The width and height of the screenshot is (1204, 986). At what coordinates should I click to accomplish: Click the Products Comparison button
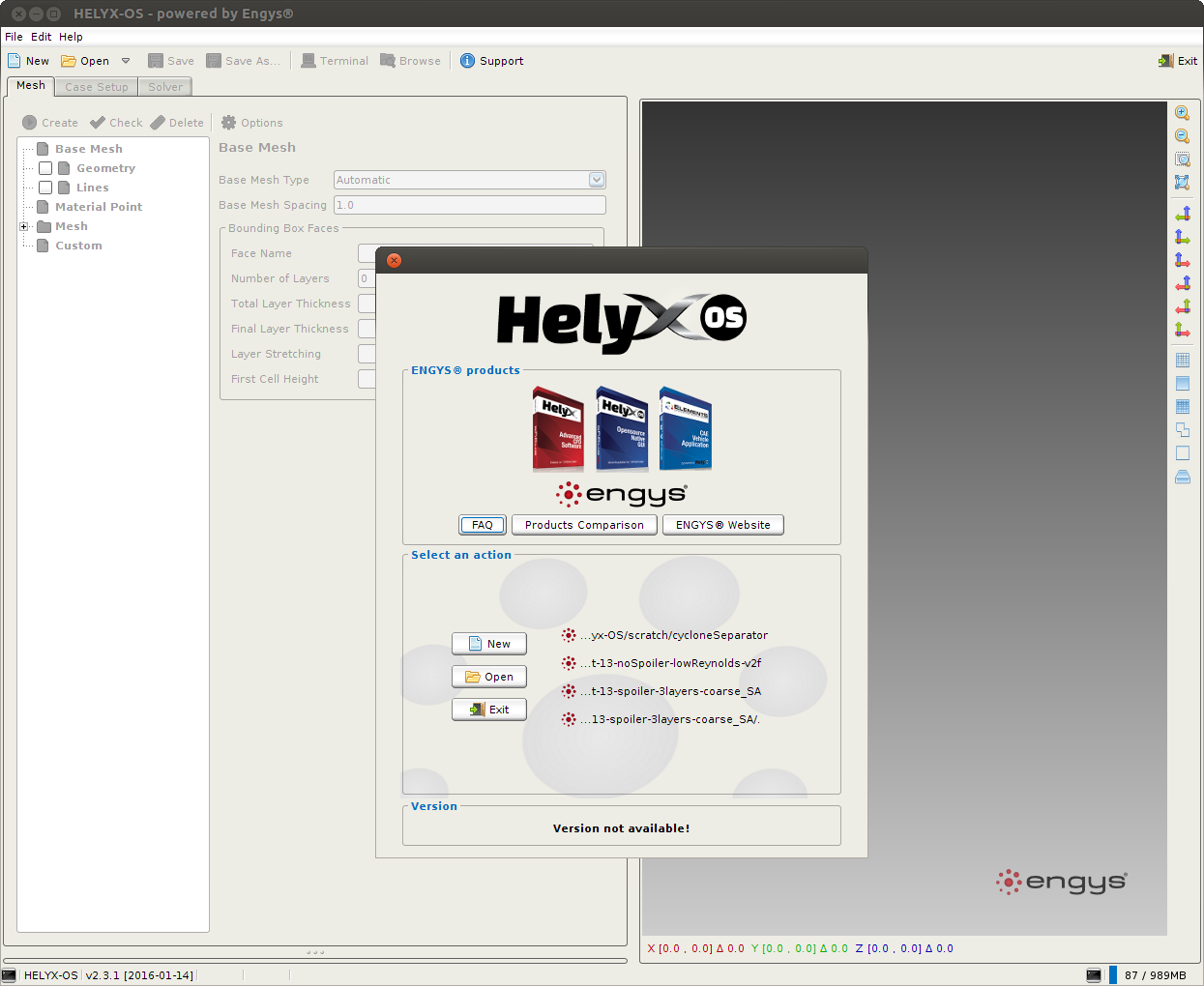point(584,525)
